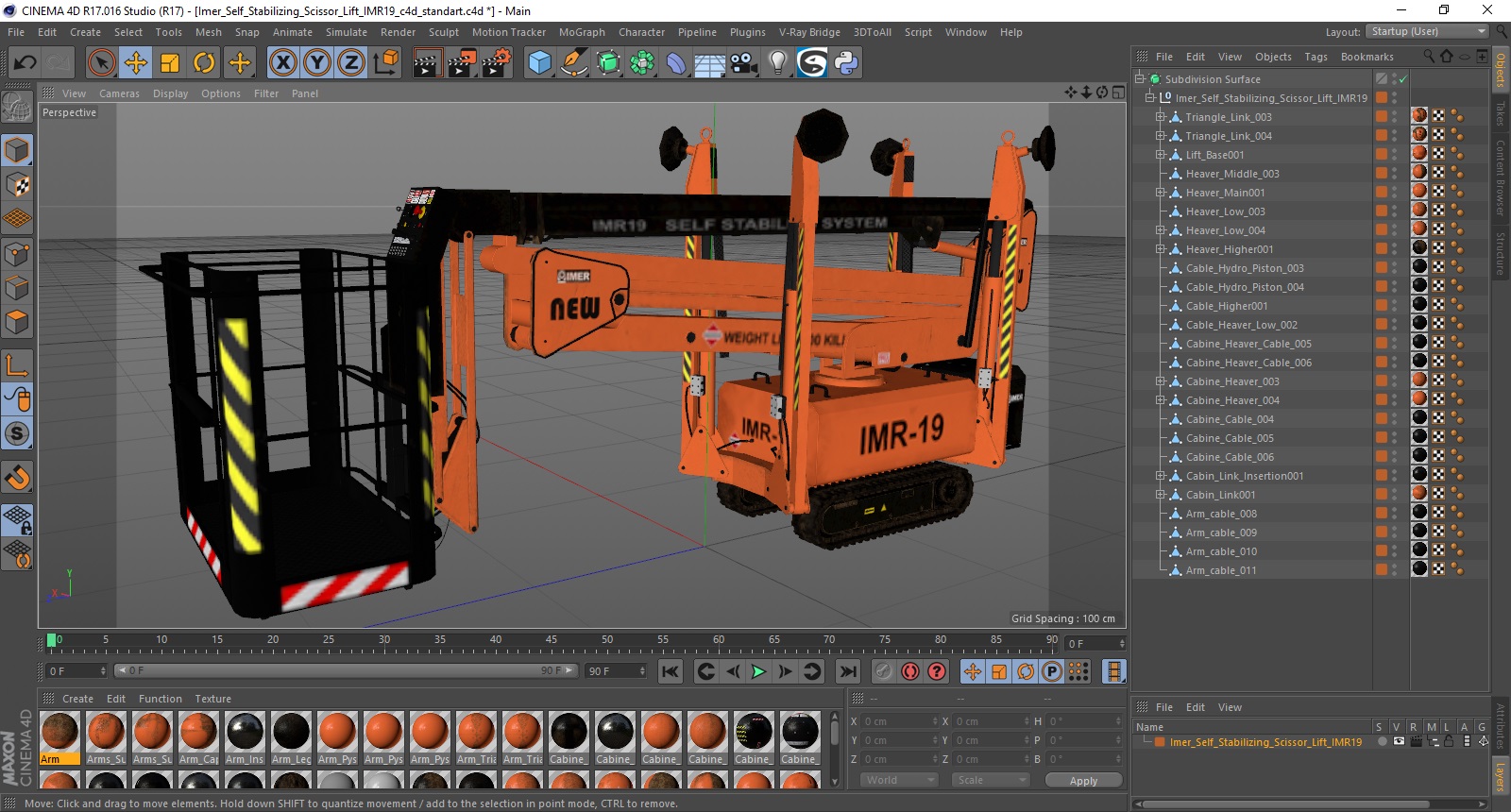Screen dimensions: 1511x812
Task: Click the Python script icon
Action: pyautogui.click(x=846, y=63)
